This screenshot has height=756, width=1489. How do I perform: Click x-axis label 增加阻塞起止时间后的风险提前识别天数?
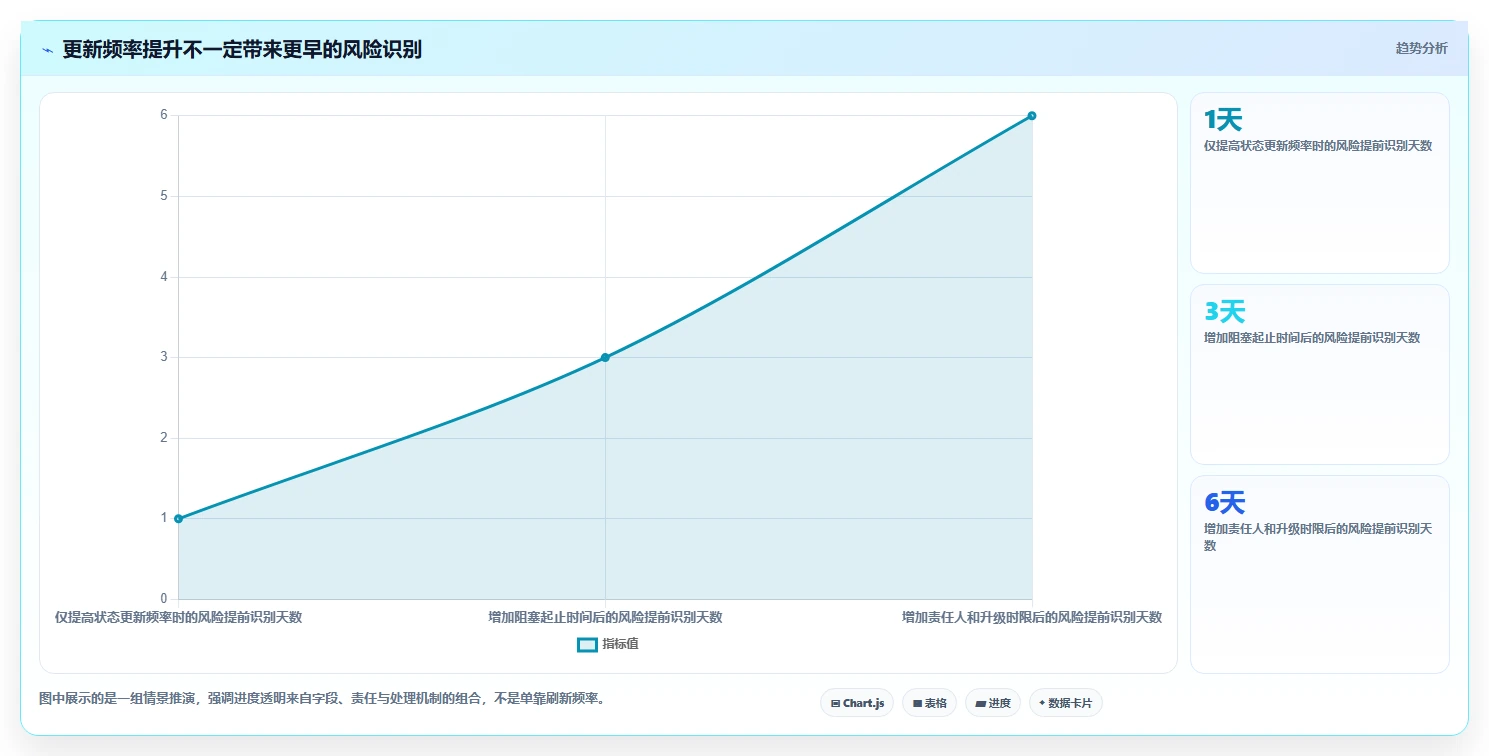point(605,617)
